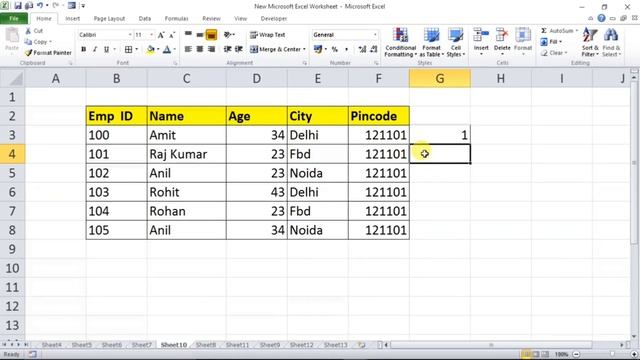Switch to Page Layout view in status bar
The height and width of the screenshot is (360, 640).
point(536,354)
